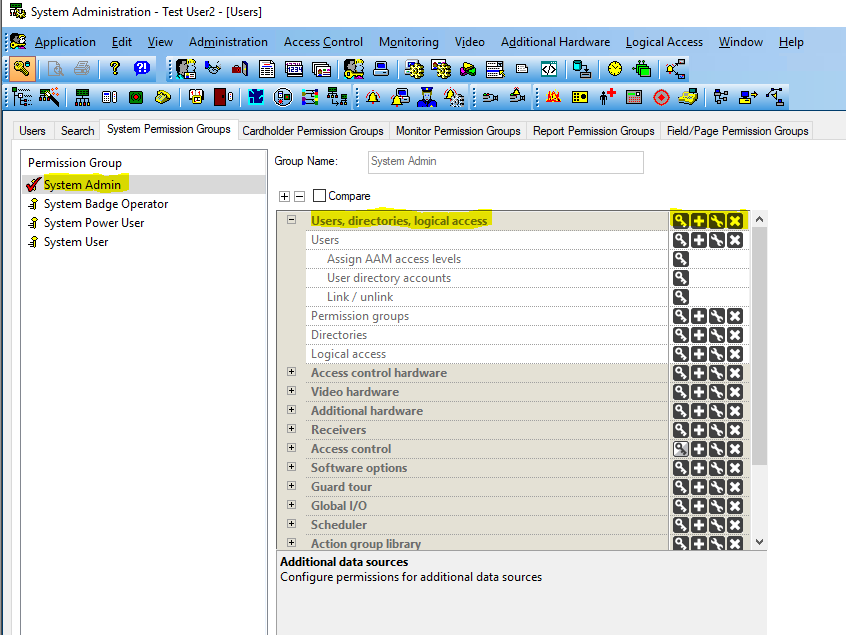Expand the Video hardware group
Screen dimensions: 846x635
[291, 391]
